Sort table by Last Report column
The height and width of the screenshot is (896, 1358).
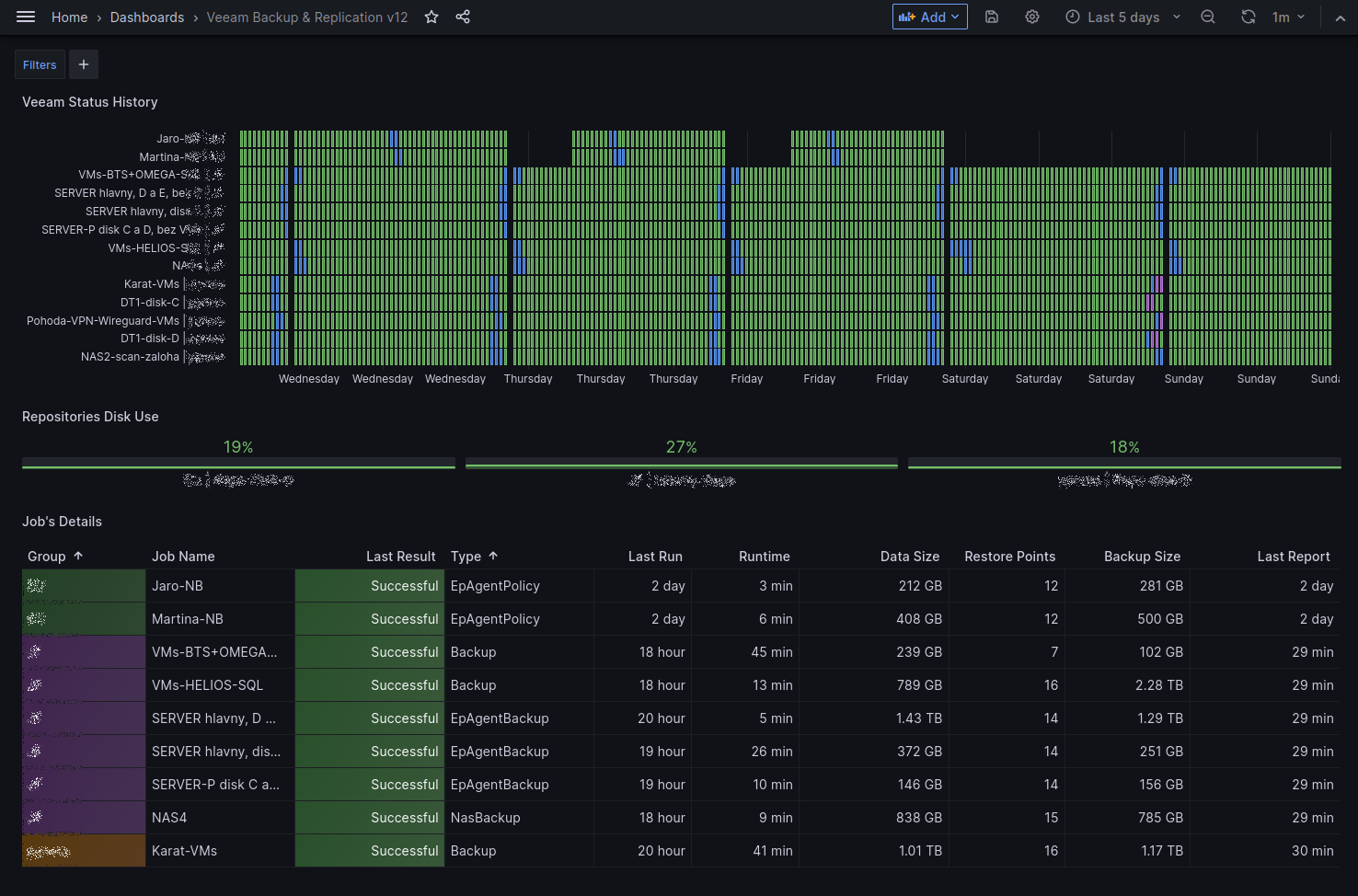click(x=1294, y=557)
